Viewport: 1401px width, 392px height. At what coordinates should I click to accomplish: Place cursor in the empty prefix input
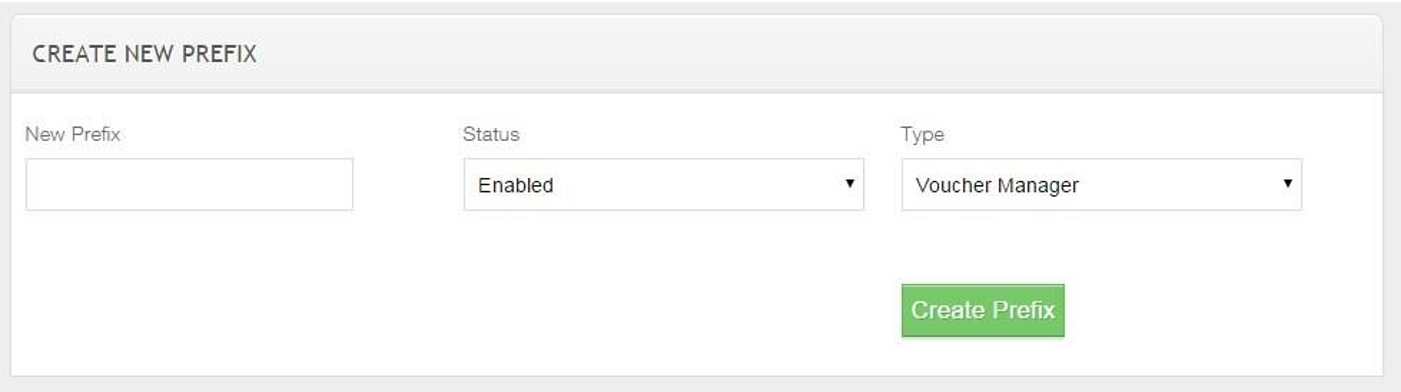pyautogui.click(x=189, y=184)
